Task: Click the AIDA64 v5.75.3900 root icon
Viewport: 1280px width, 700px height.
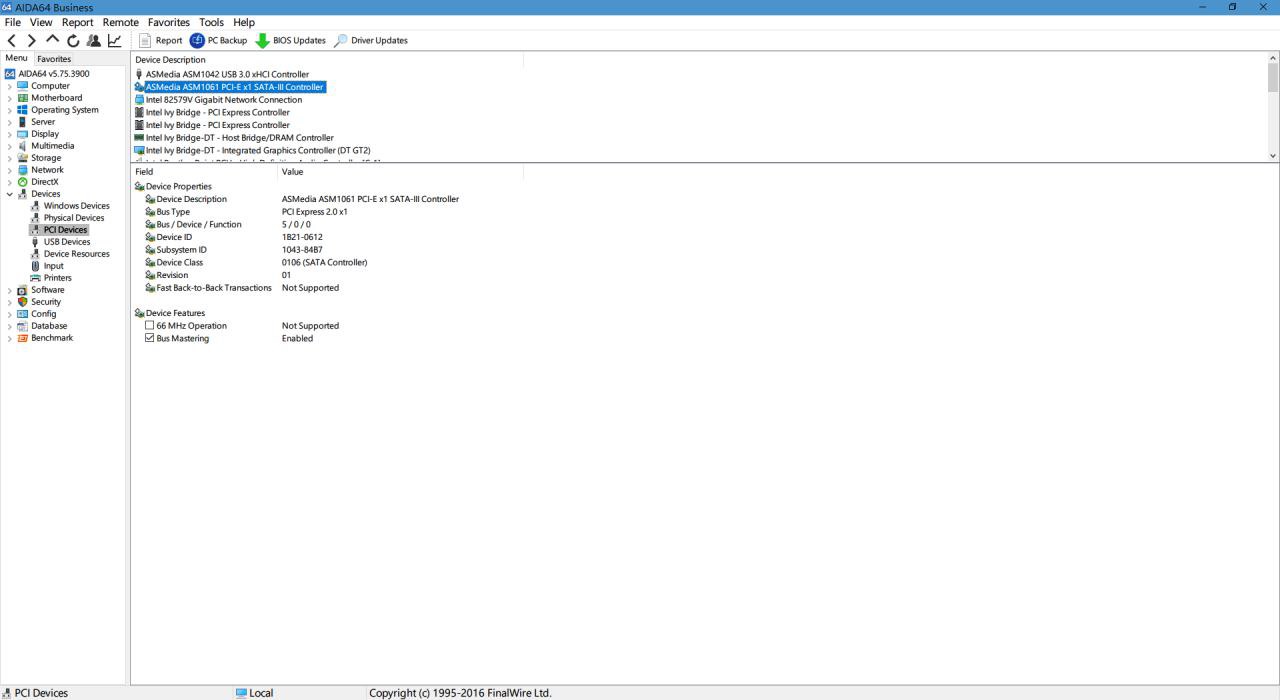Action: (x=10, y=74)
